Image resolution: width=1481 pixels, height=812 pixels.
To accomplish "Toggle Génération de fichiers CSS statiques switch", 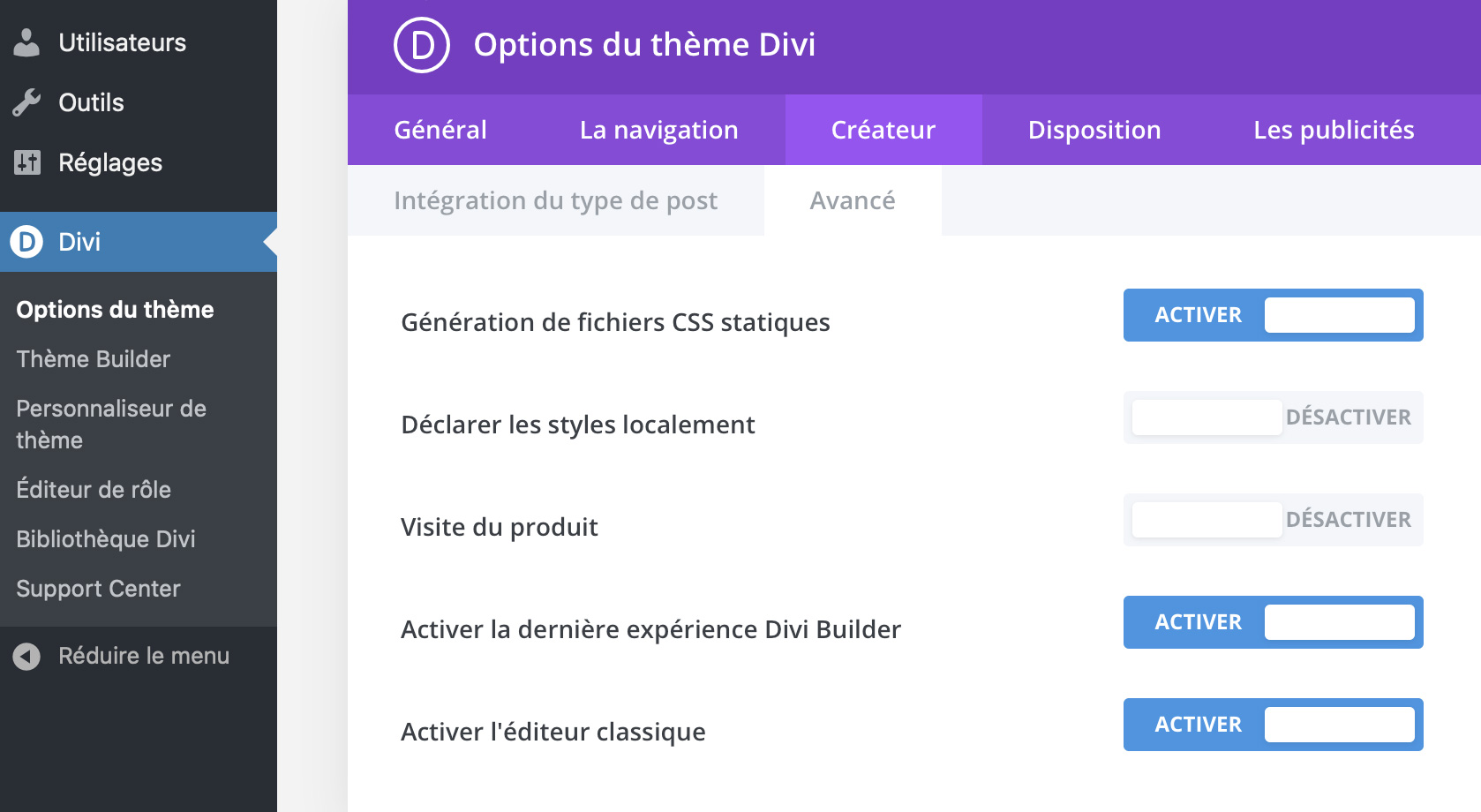I will (x=1273, y=315).
